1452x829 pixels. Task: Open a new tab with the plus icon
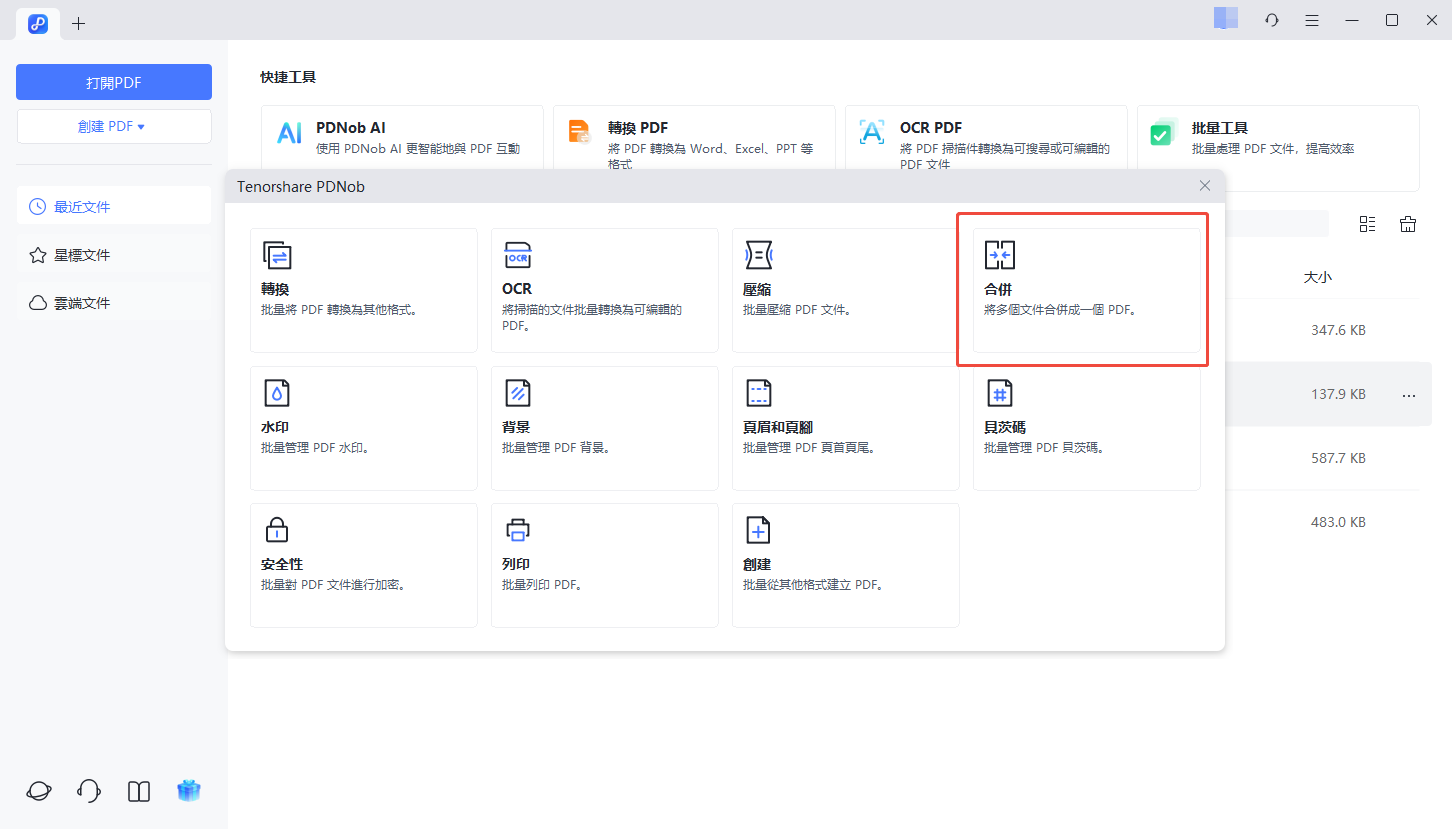[79, 23]
